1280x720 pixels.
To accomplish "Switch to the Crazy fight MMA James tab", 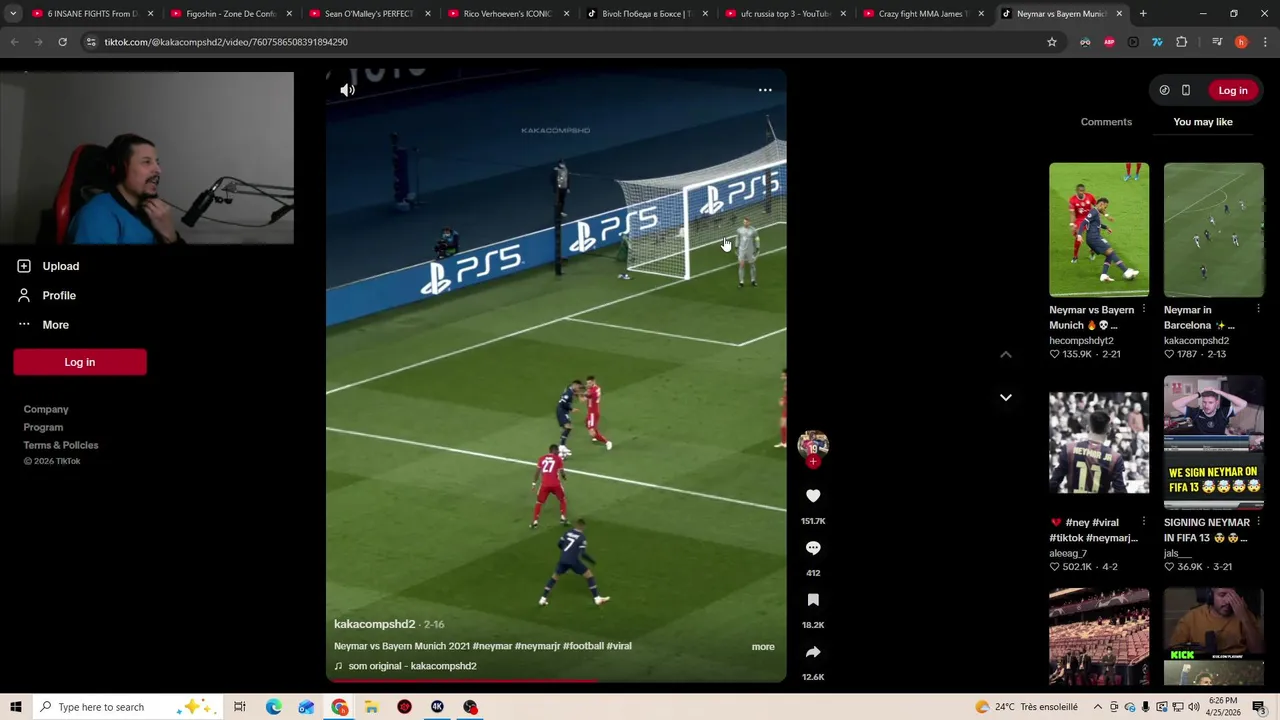I will tap(922, 14).
